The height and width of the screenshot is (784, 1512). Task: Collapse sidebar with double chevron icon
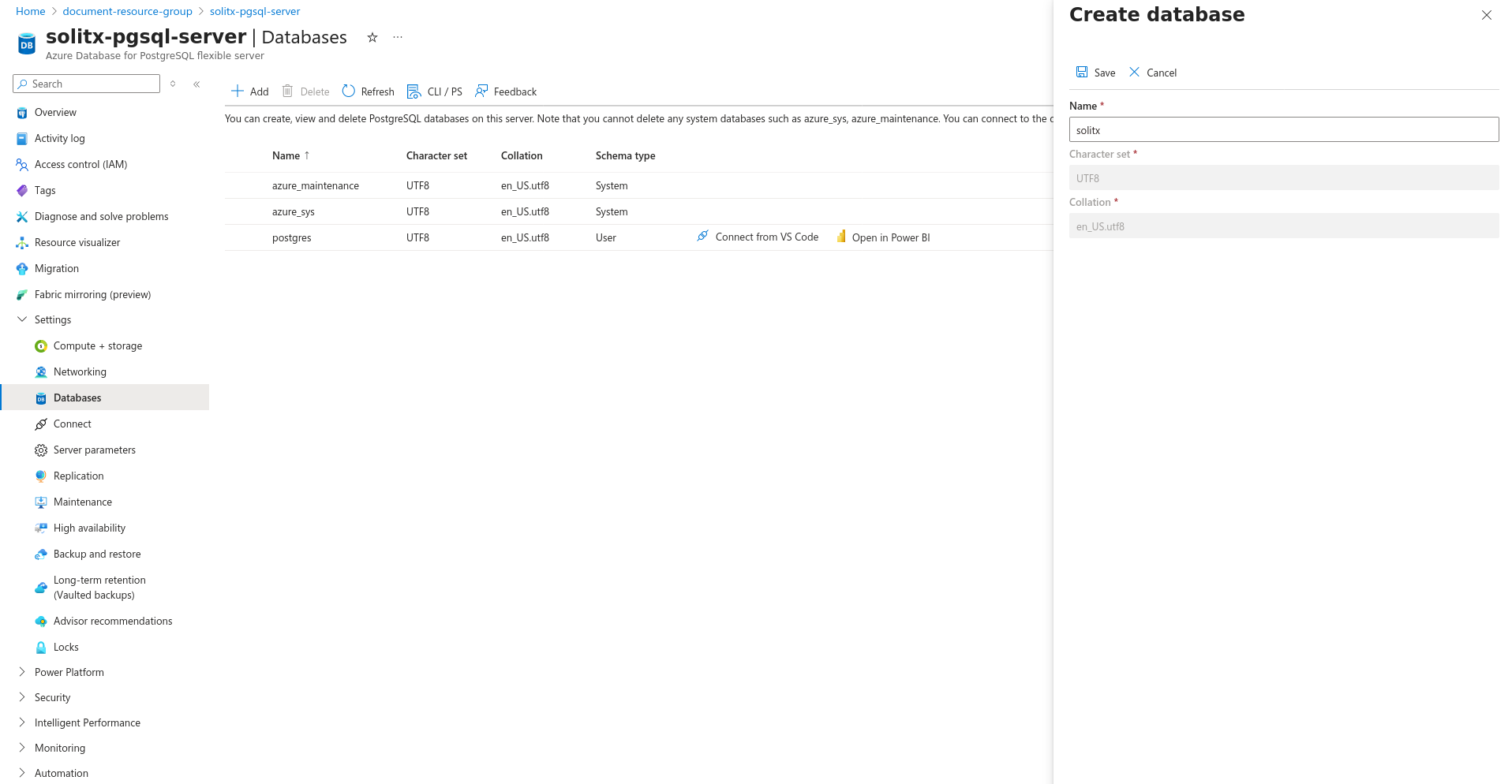point(196,84)
